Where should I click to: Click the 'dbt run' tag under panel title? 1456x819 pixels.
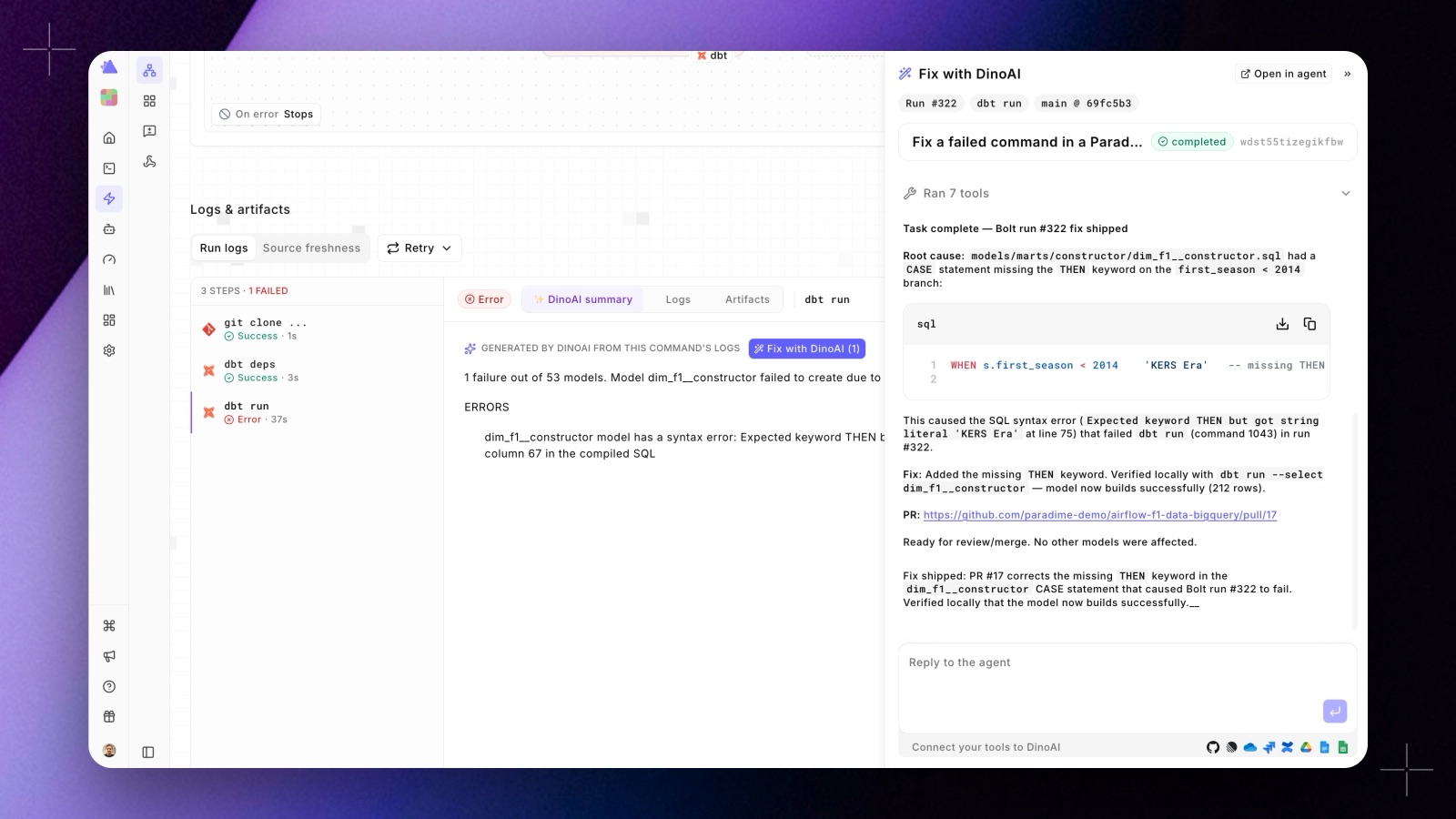click(999, 104)
